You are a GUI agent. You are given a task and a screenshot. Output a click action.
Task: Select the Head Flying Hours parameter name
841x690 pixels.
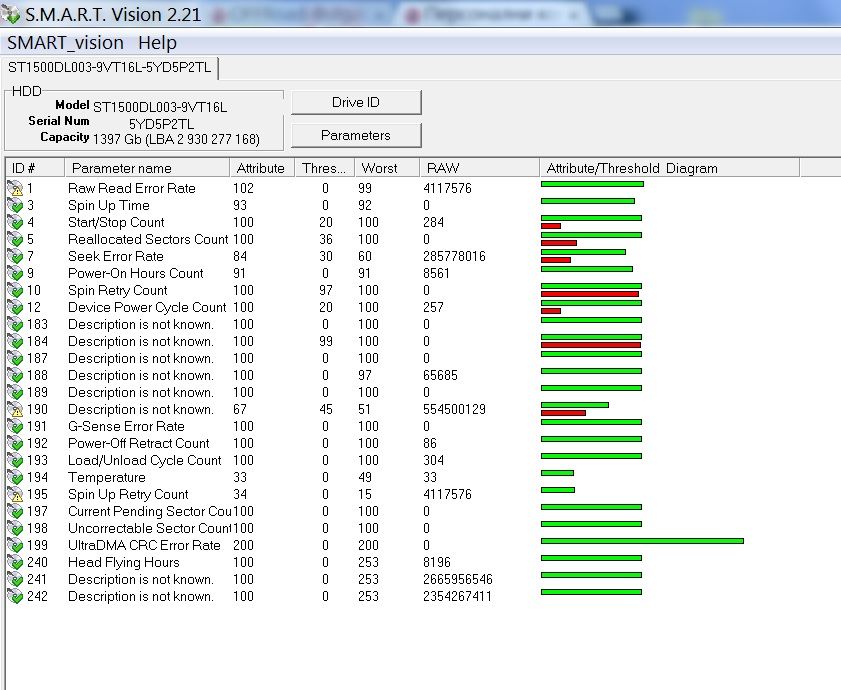(123, 562)
